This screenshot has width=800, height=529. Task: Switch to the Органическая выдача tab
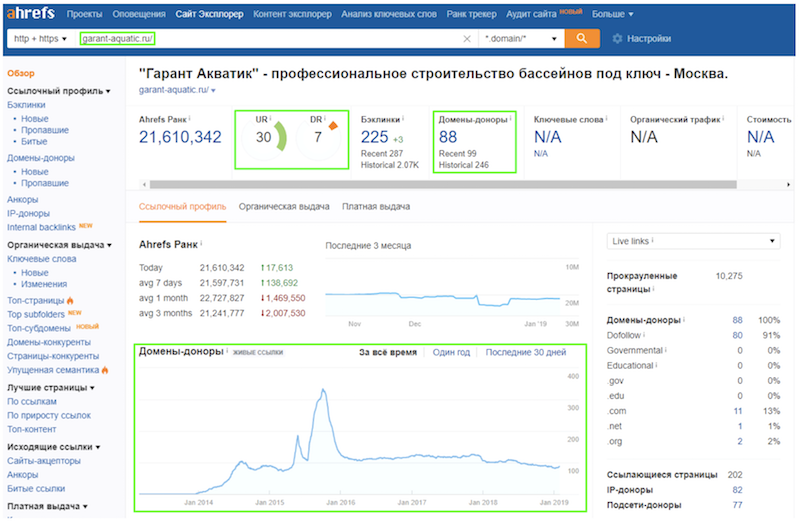pyautogui.click(x=284, y=207)
